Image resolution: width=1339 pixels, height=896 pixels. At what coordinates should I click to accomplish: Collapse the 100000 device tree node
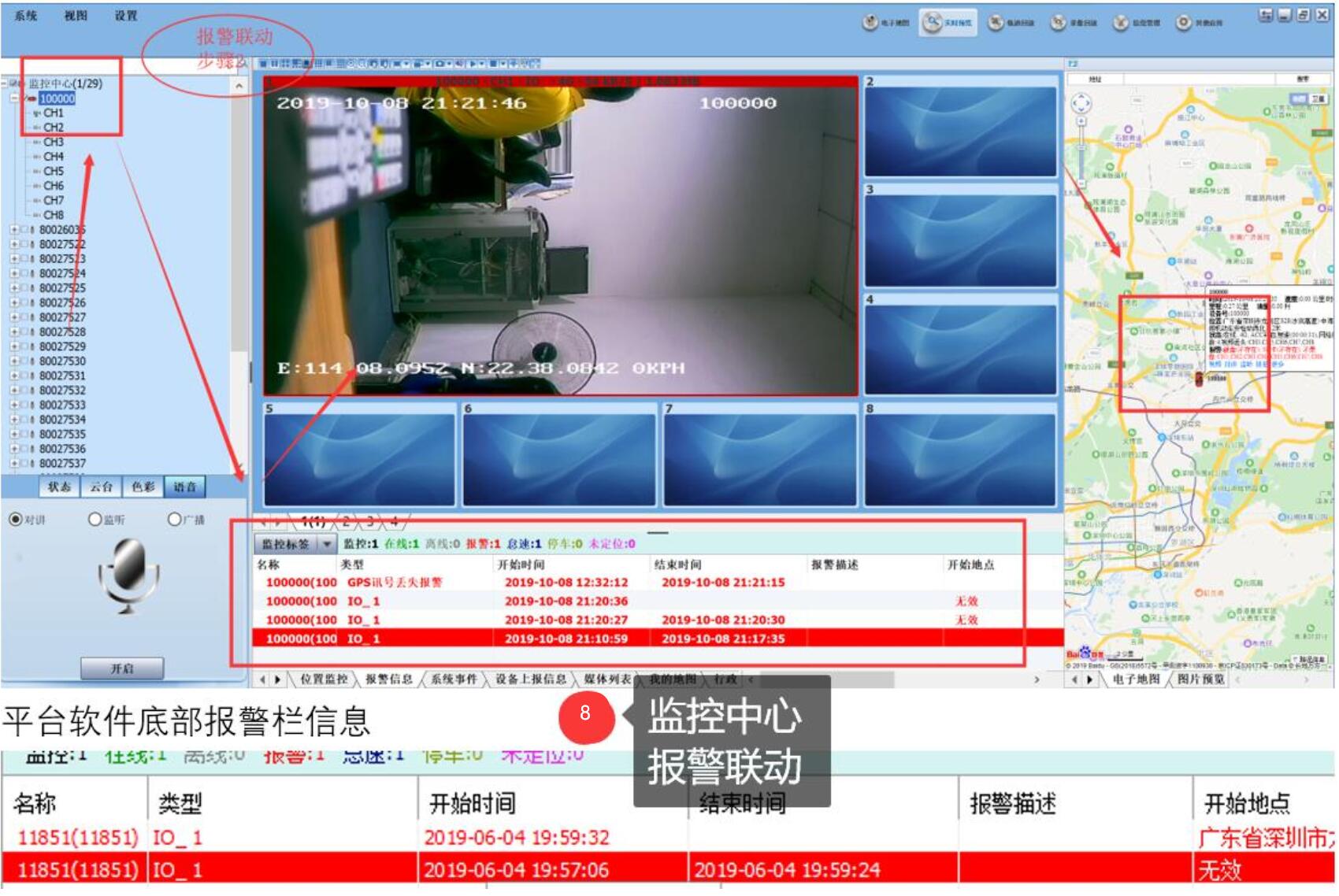[14, 98]
